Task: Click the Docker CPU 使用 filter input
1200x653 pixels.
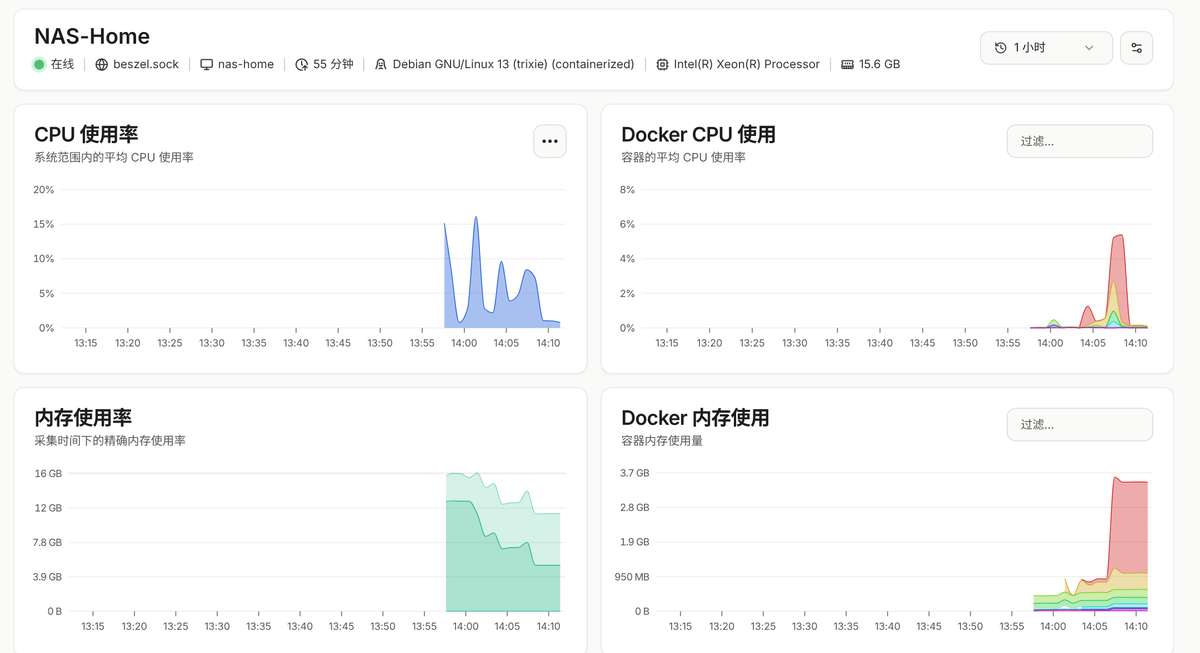Action: click(1080, 141)
